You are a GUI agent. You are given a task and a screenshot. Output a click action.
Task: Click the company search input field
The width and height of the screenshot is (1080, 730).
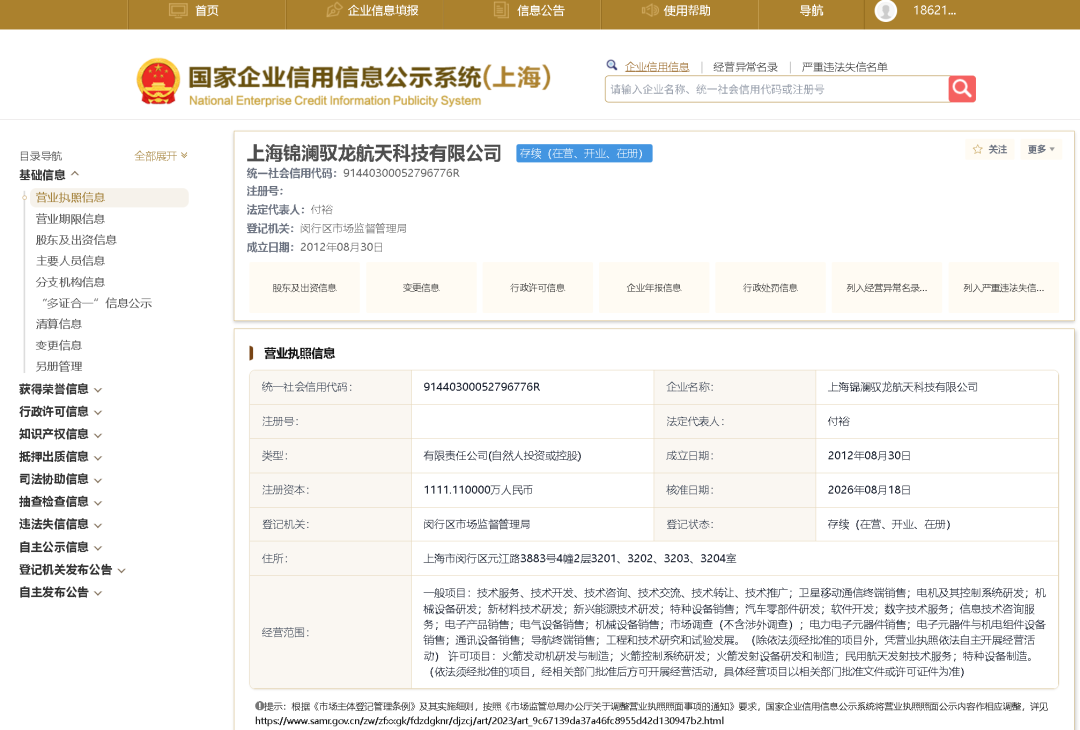pos(777,89)
